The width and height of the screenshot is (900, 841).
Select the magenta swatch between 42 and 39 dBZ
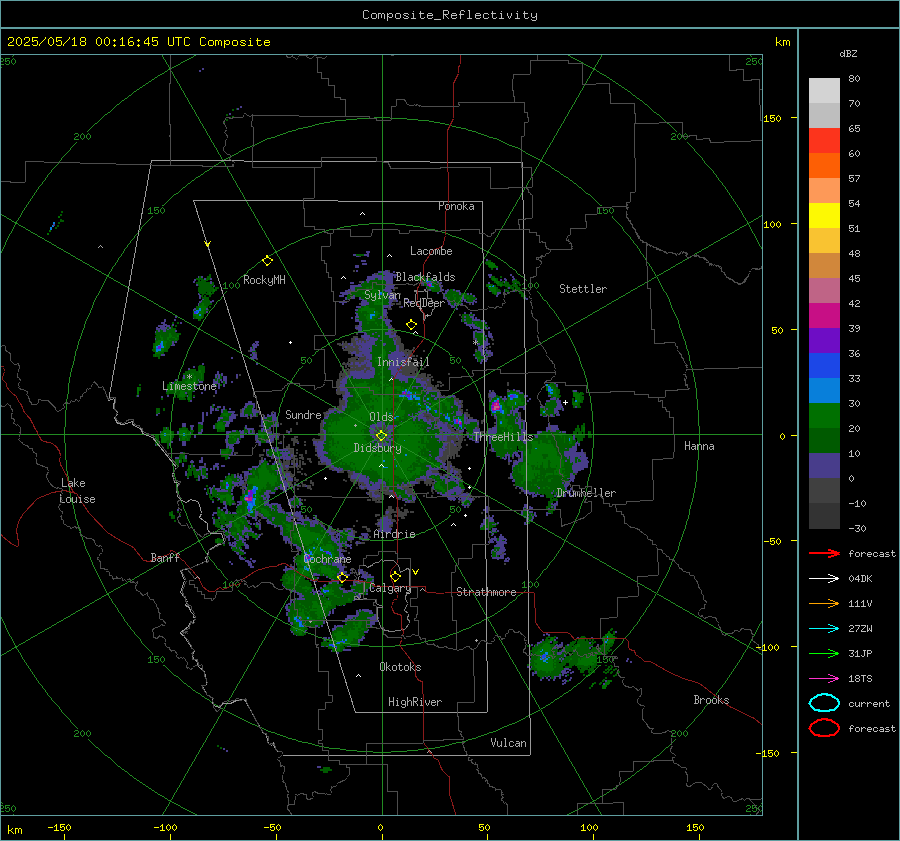[824, 316]
